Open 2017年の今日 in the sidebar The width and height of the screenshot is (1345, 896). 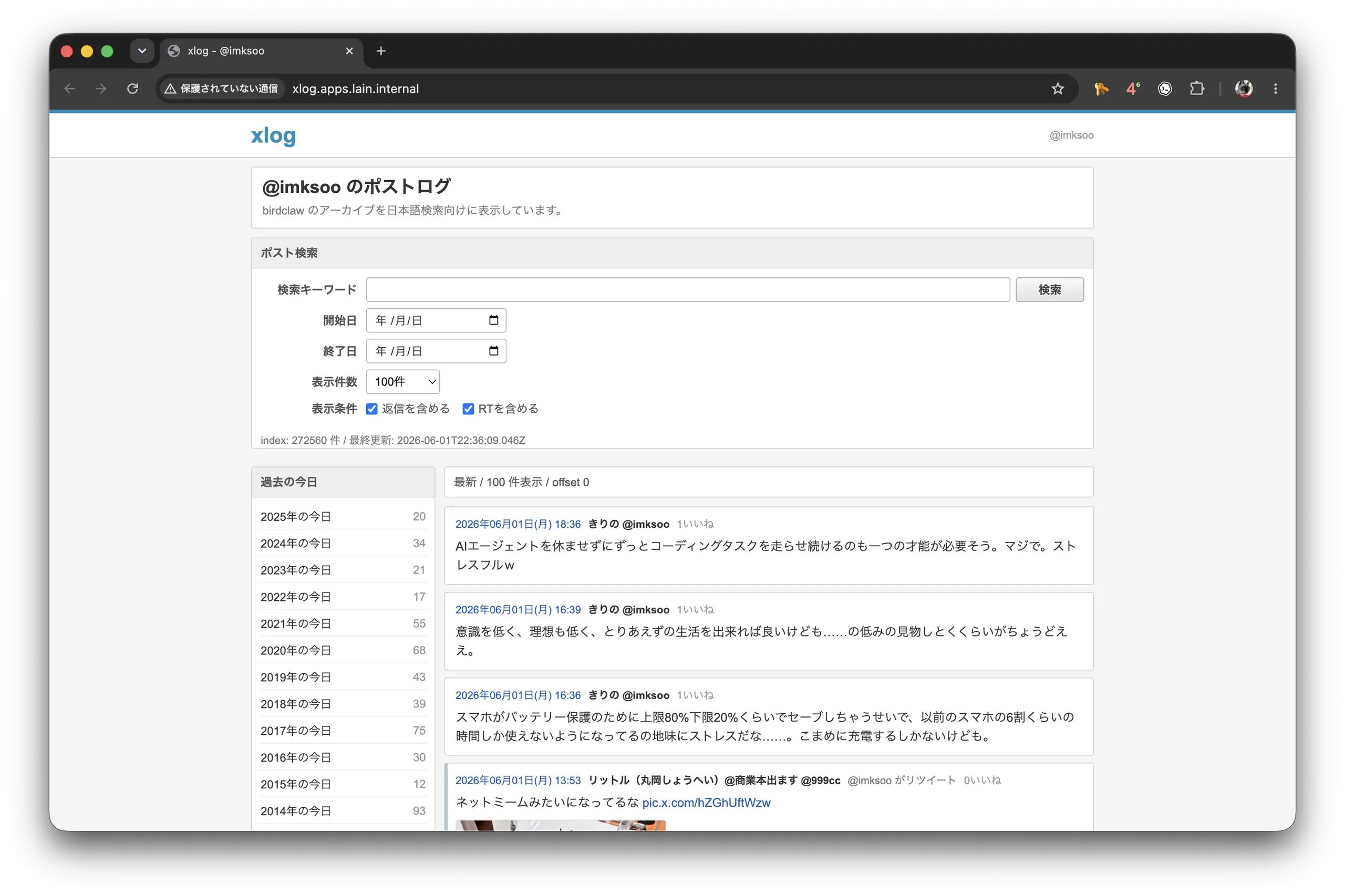pos(343,730)
